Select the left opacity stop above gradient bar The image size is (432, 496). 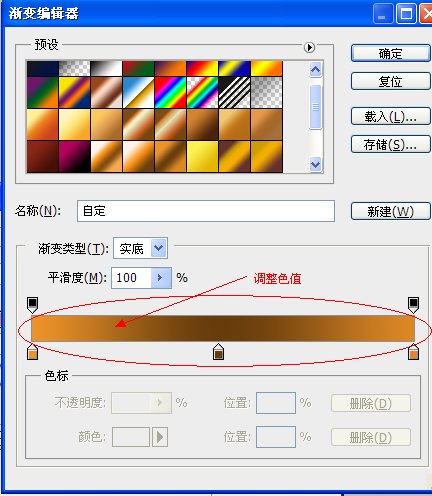point(32,305)
